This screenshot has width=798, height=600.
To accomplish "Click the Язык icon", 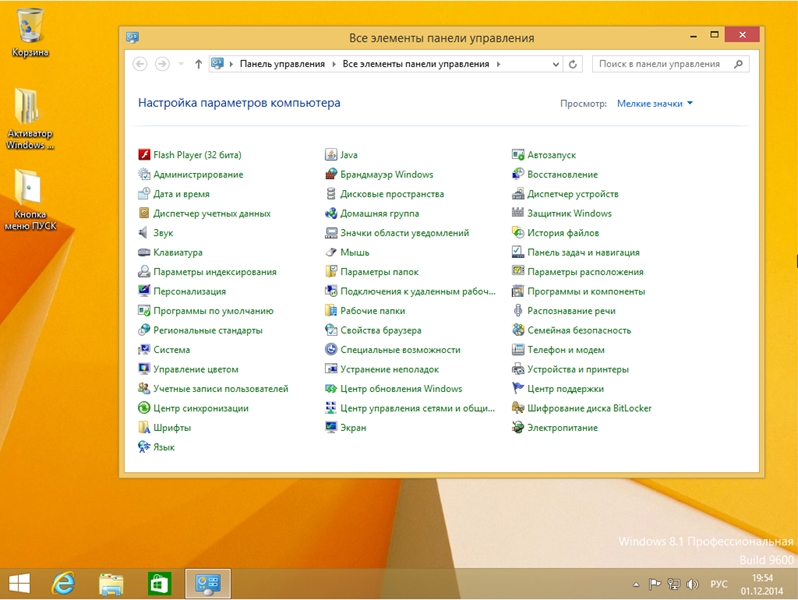I will click(144, 447).
